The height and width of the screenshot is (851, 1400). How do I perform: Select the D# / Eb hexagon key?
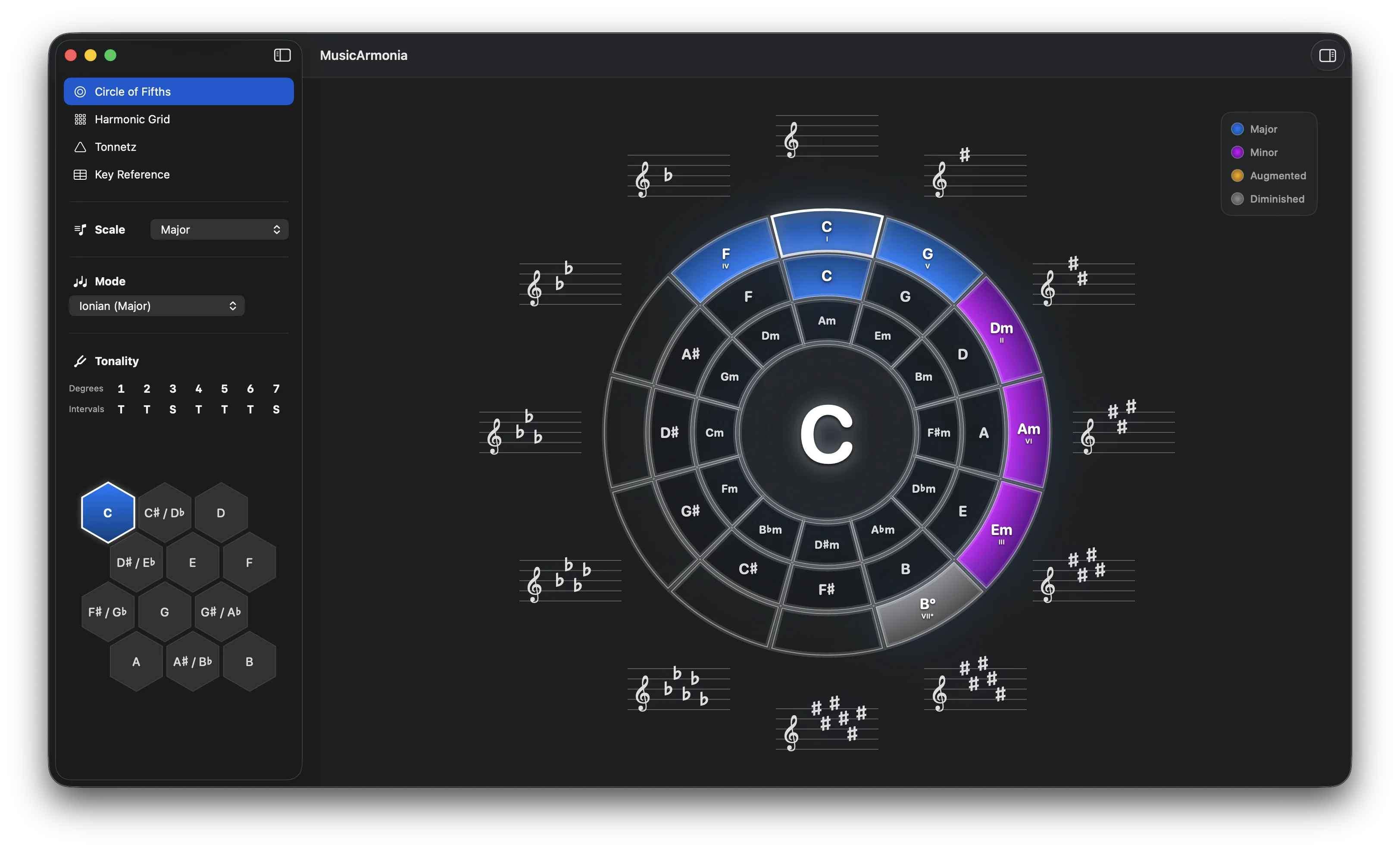(136, 563)
